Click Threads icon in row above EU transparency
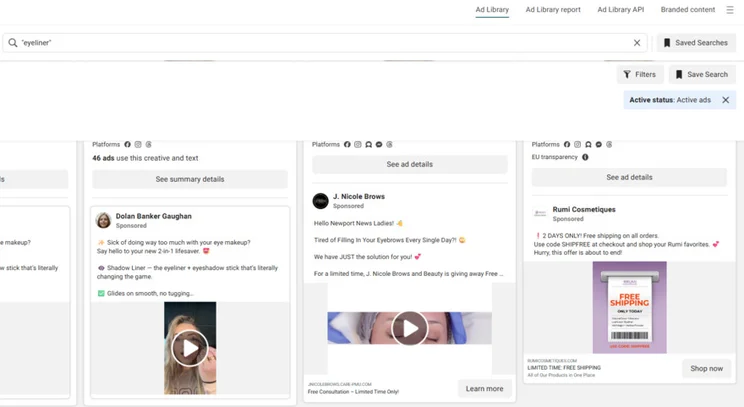This screenshot has height=407, width=744. 609,144
